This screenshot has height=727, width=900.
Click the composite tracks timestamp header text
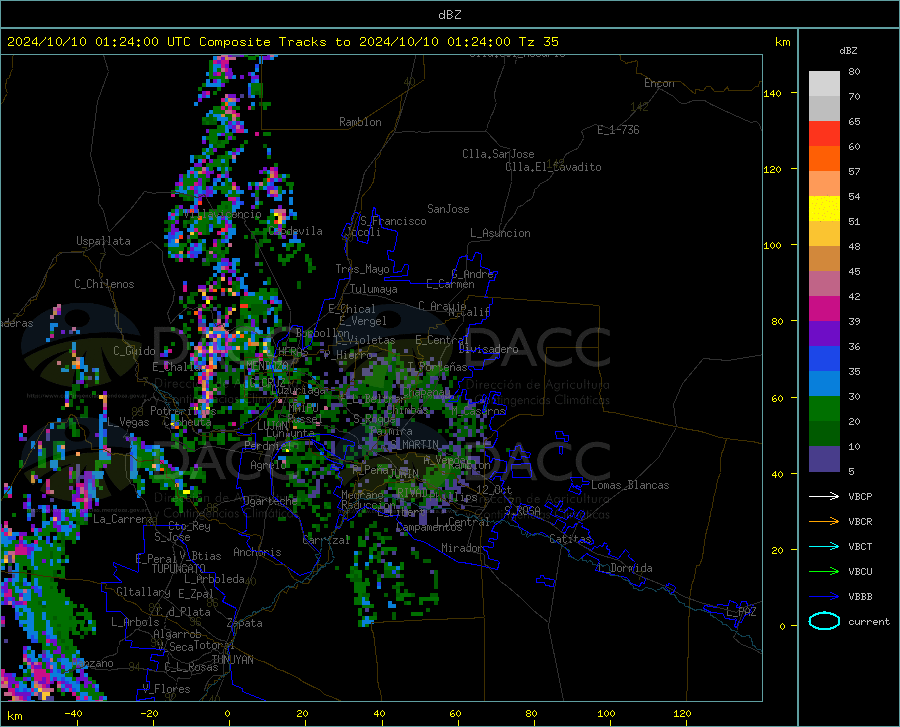point(282,42)
